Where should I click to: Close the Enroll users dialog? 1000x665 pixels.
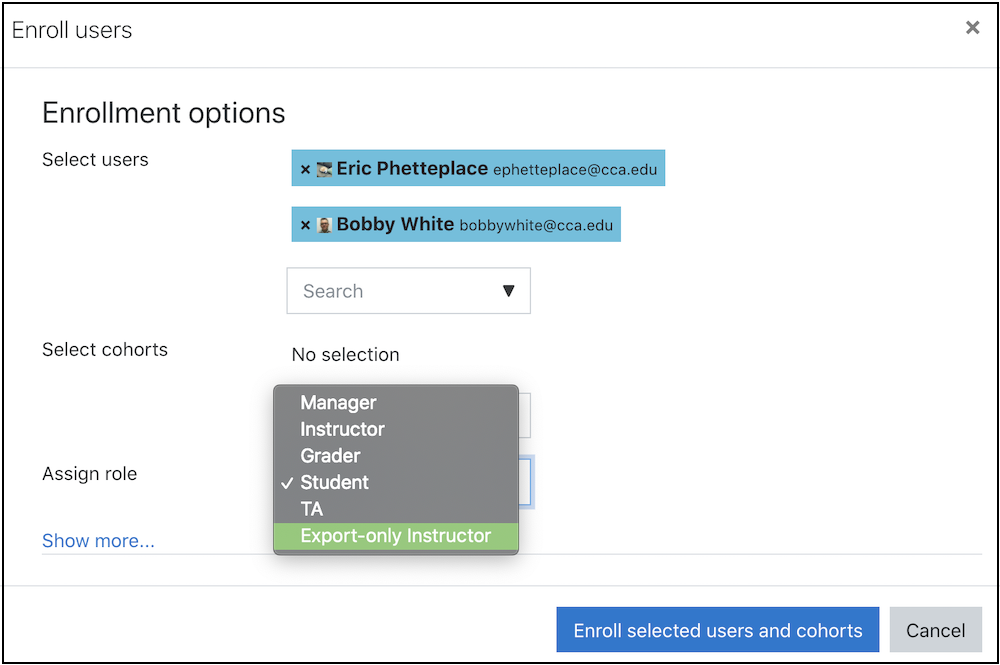[x=972, y=27]
